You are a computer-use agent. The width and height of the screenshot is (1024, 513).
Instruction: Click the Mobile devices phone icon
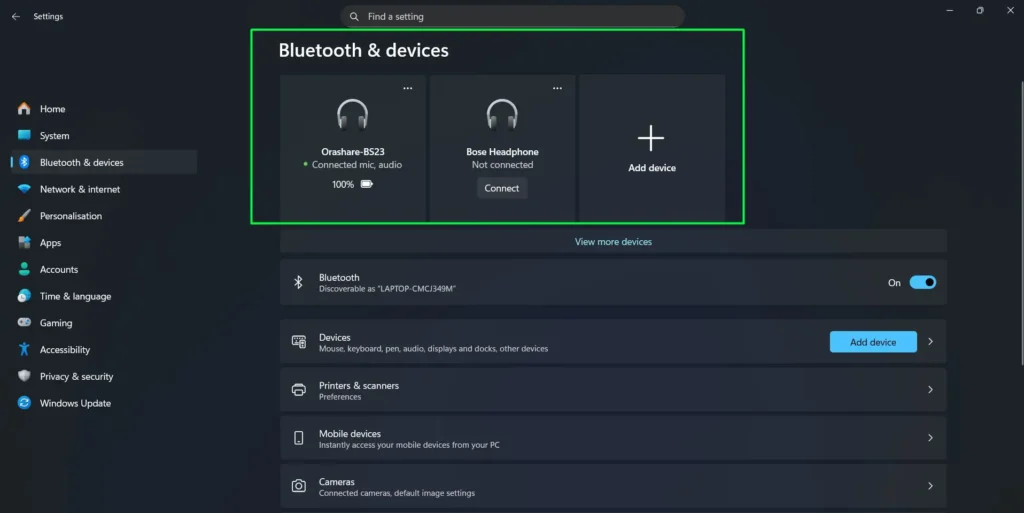tap(298, 438)
